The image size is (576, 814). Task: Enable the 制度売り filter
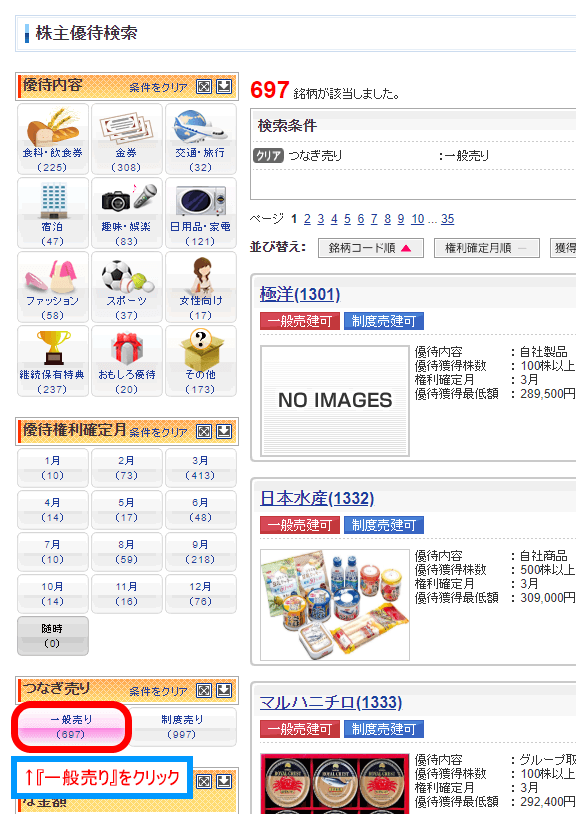click(x=182, y=726)
